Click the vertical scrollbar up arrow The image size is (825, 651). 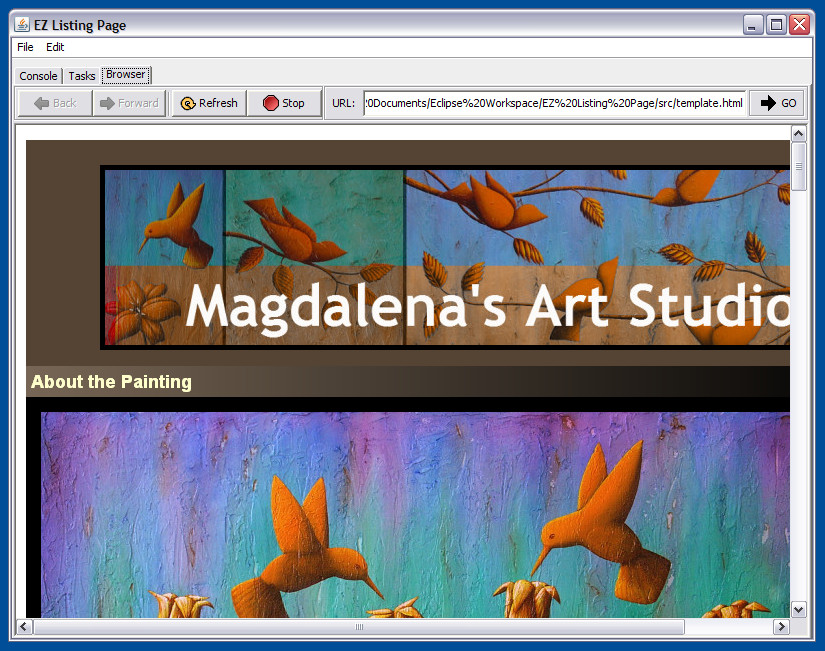(798, 133)
